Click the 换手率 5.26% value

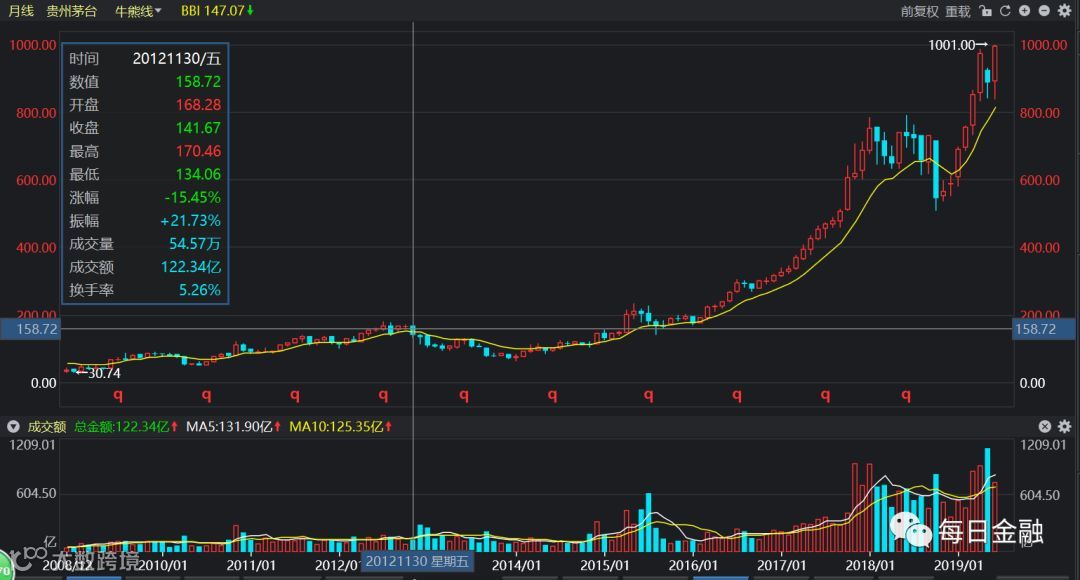point(200,290)
